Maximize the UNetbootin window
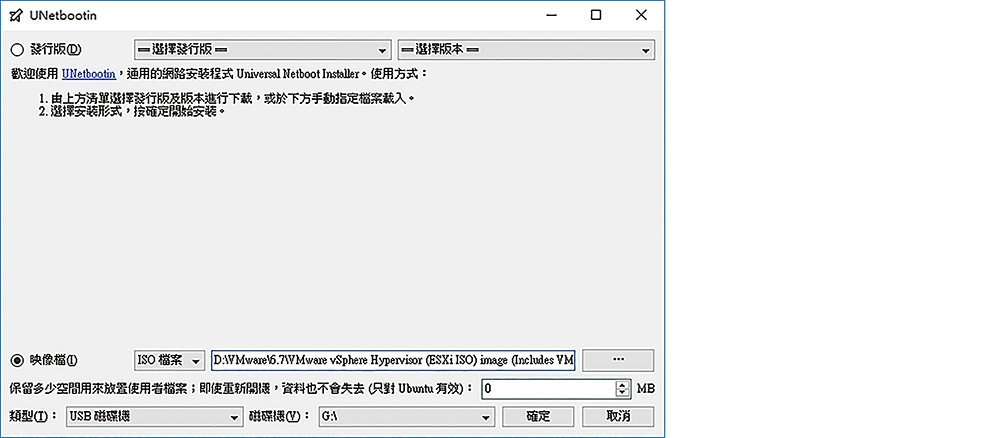Viewport: 1000px width, 438px height. pos(596,15)
